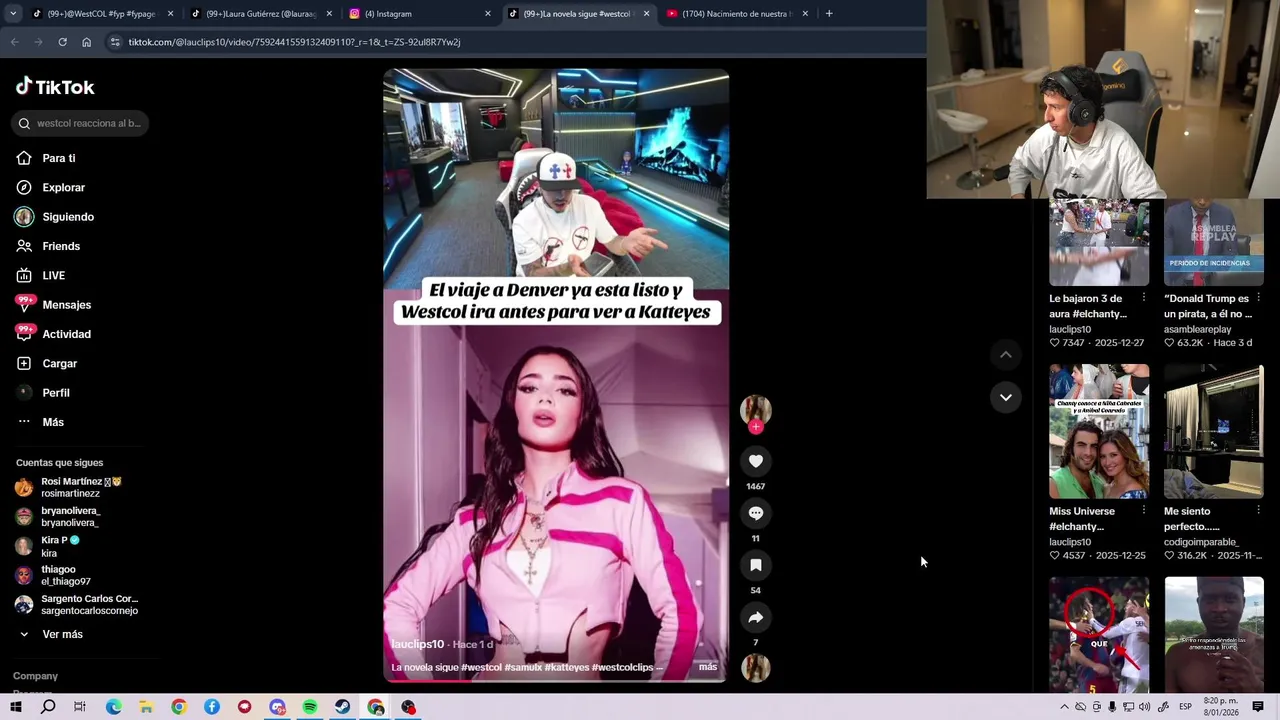Expand the video caption with más

[708, 667]
